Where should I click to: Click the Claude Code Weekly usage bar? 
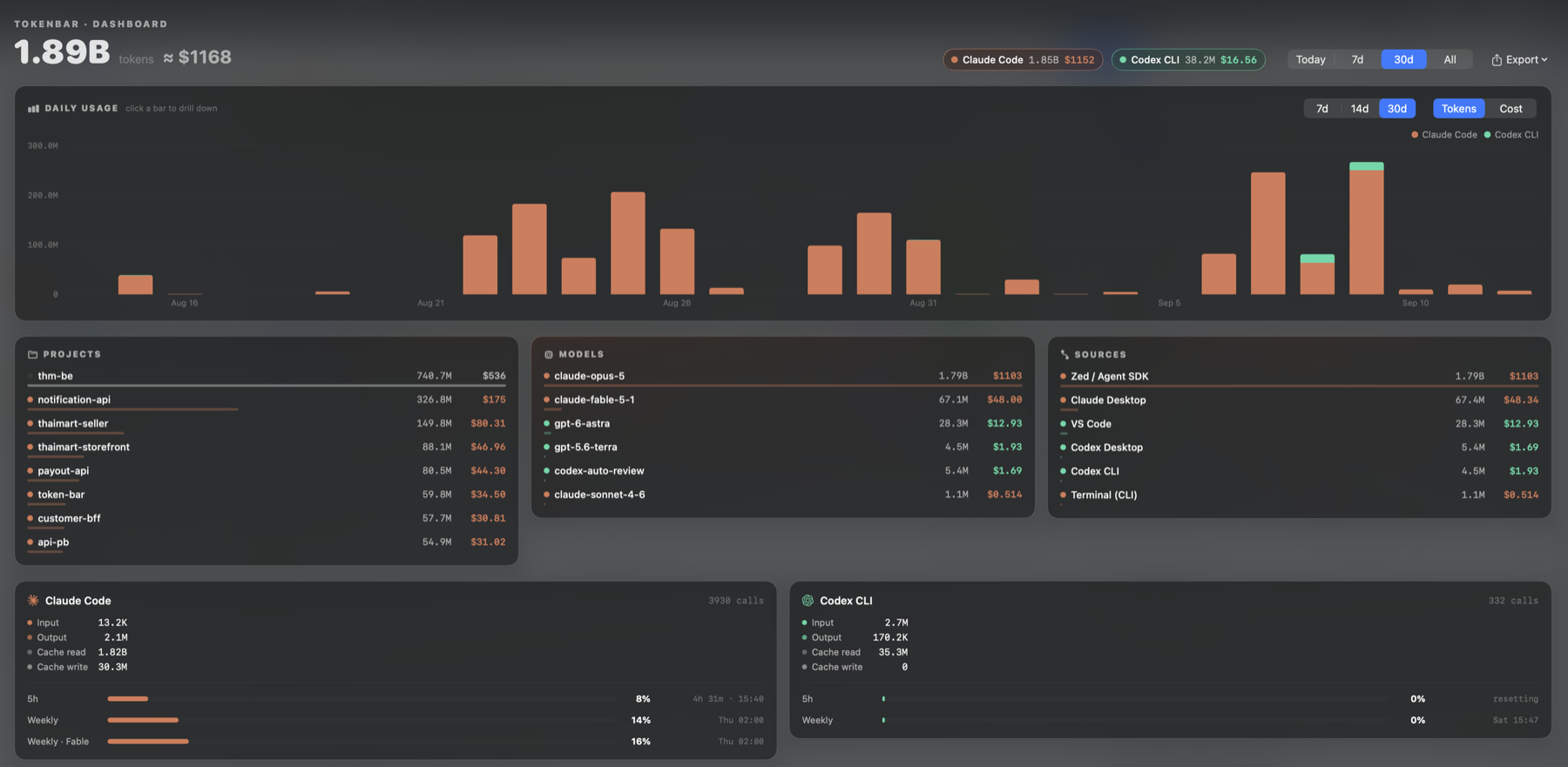(362, 720)
